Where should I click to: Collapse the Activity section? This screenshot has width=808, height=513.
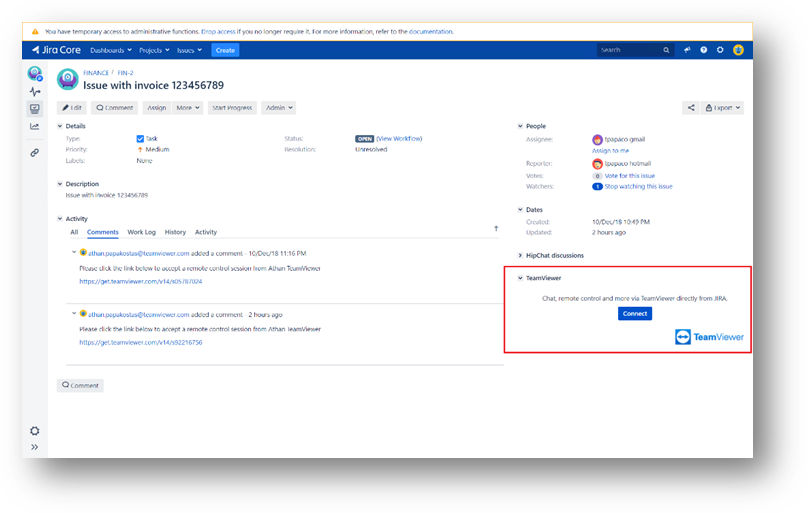(60, 219)
